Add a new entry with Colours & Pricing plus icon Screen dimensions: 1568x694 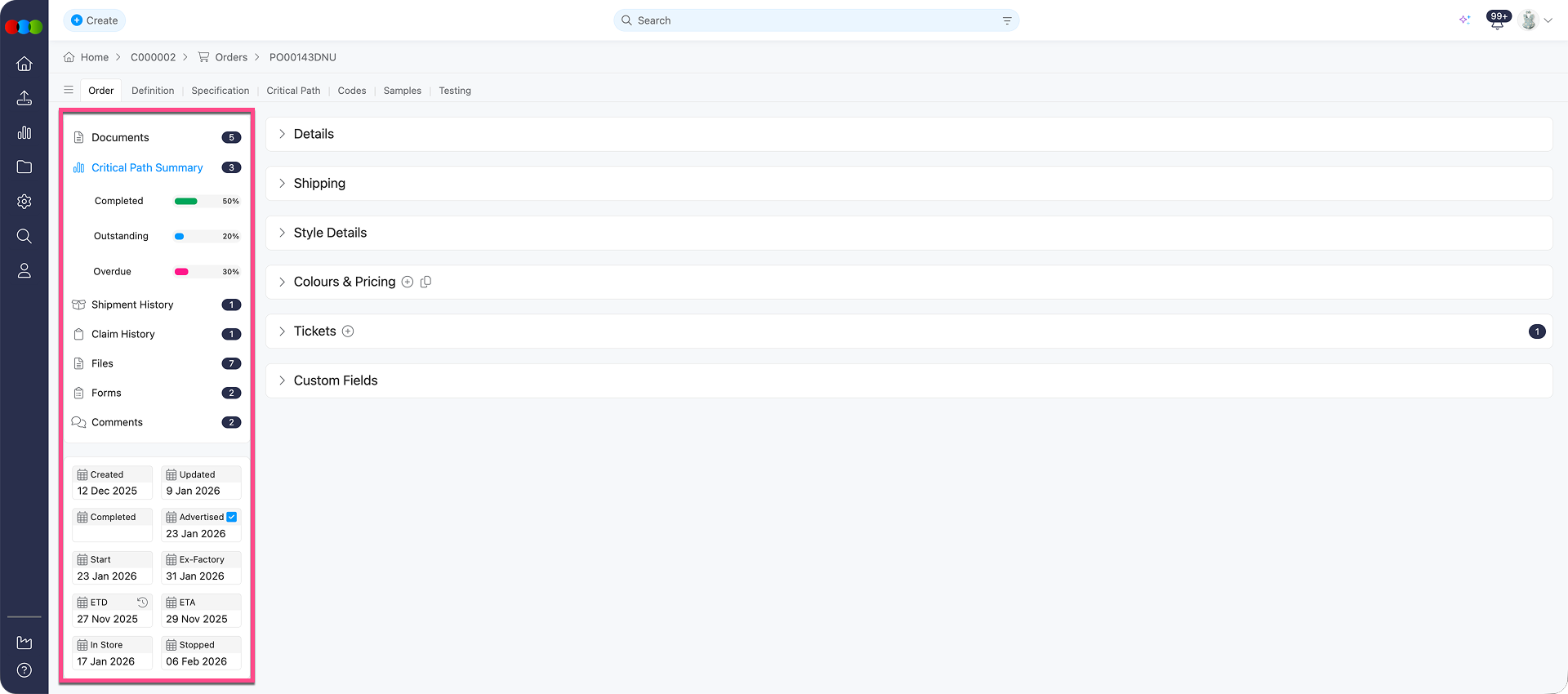coord(408,282)
